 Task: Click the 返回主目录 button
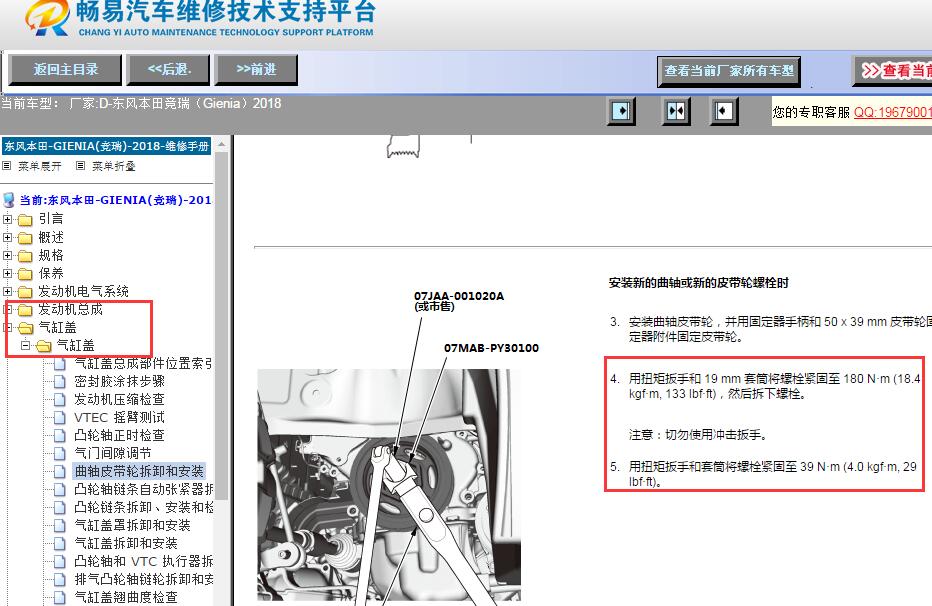click(65, 70)
